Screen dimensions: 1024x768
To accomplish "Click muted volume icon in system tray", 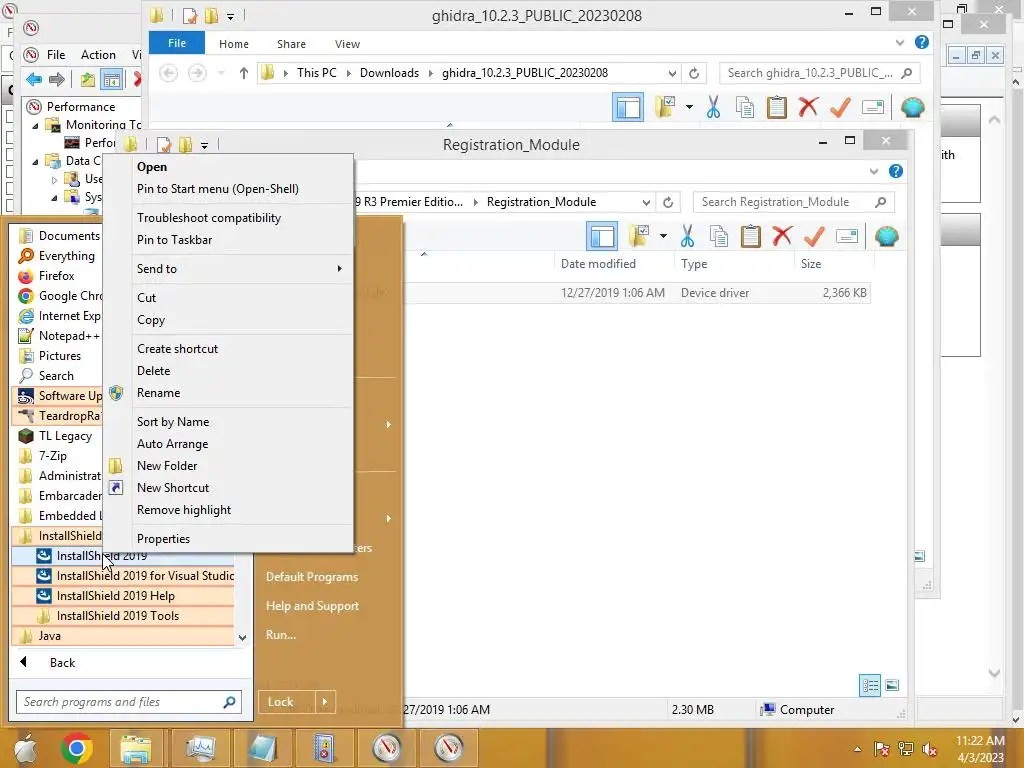I will tap(930, 749).
